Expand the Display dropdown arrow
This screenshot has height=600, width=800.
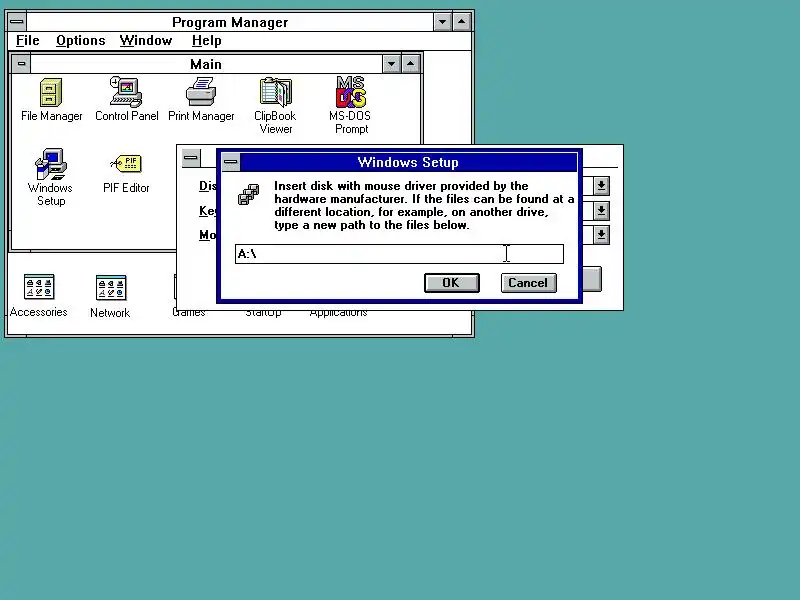pyautogui.click(x=602, y=186)
